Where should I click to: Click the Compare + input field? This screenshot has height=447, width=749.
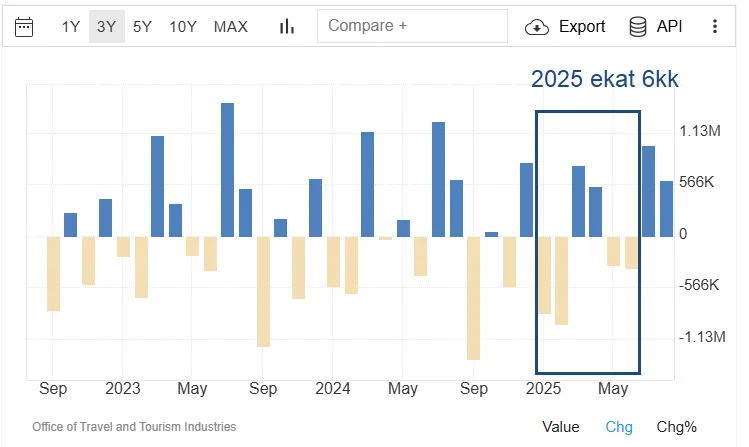tap(412, 26)
